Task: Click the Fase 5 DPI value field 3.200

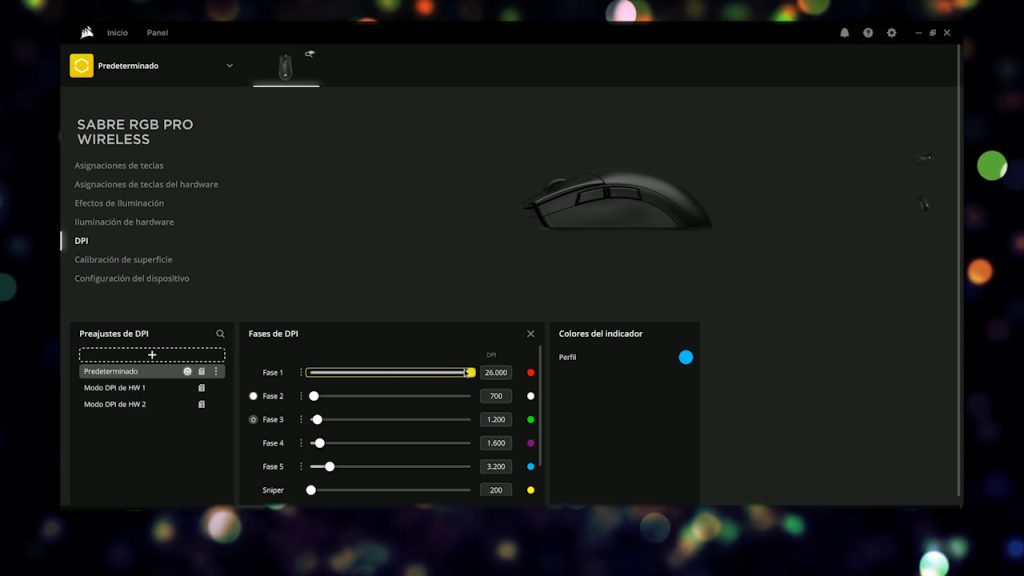Action: pos(496,466)
